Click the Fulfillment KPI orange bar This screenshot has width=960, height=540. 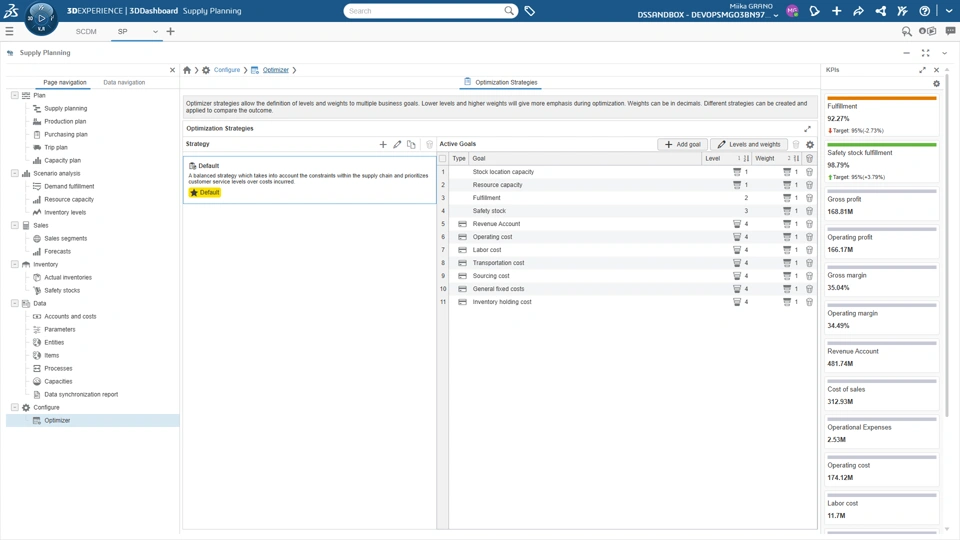(x=882, y=98)
